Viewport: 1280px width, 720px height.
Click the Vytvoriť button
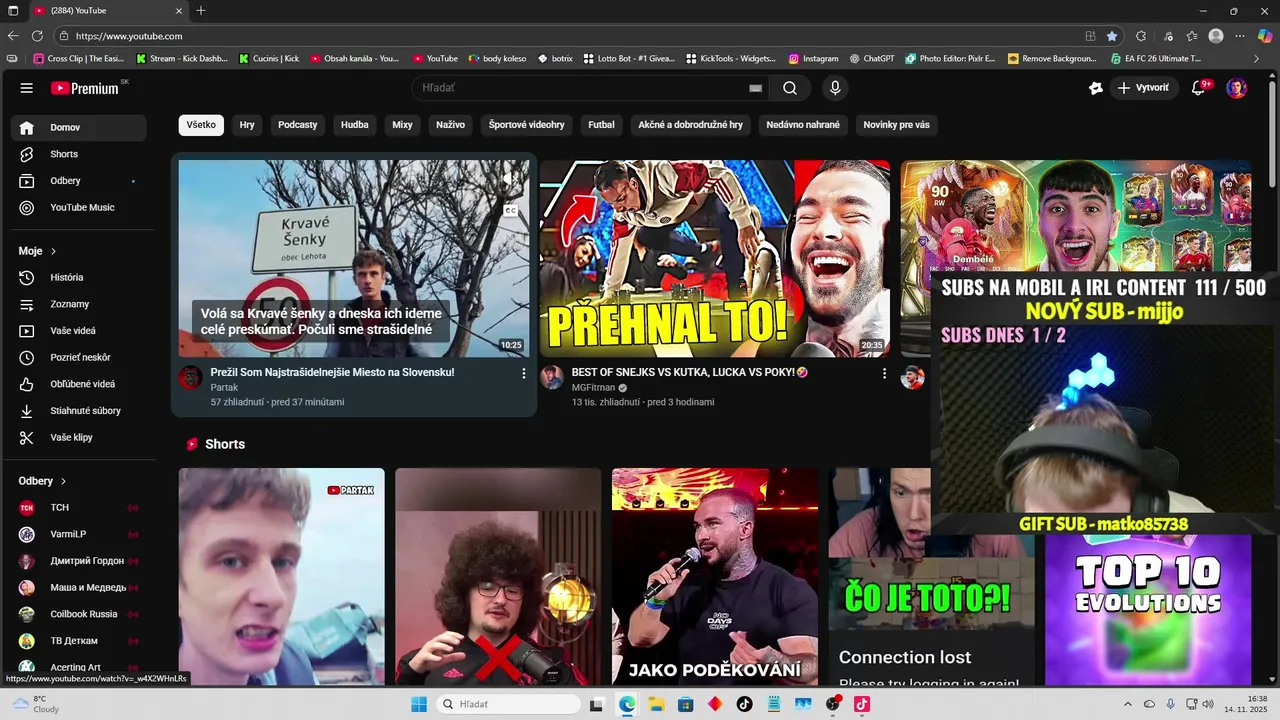1144,88
